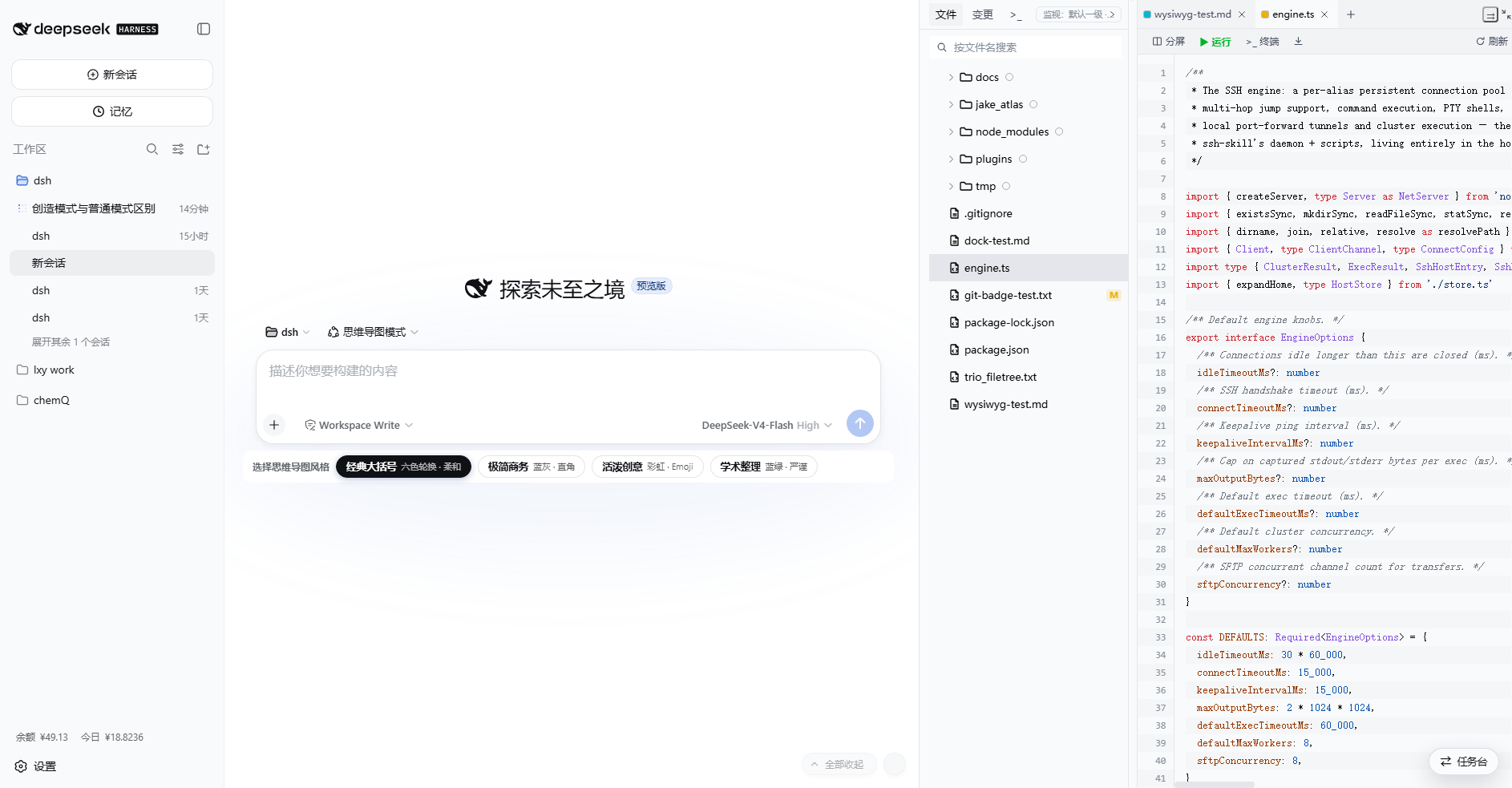This screenshot has width=1512, height=788.
Task: Start a new chat with 新会话 button
Action: click(112, 75)
